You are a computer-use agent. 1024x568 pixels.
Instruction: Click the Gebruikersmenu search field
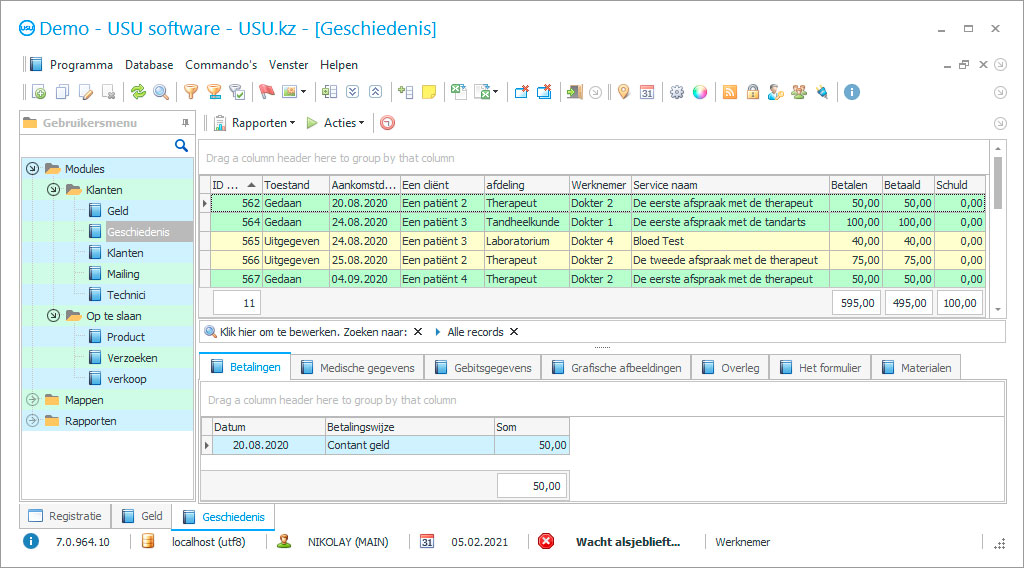[97, 146]
